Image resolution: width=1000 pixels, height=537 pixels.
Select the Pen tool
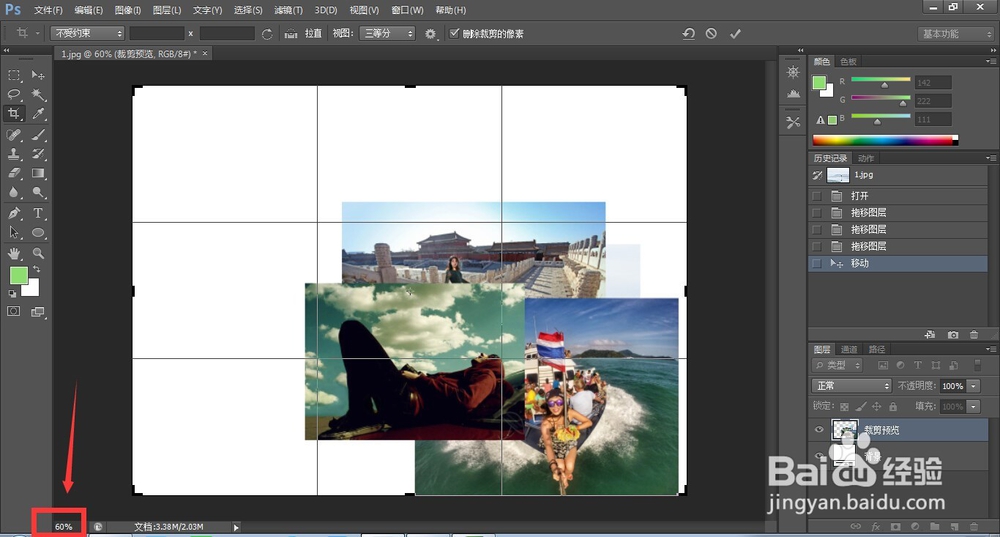[x=14, y=213]
